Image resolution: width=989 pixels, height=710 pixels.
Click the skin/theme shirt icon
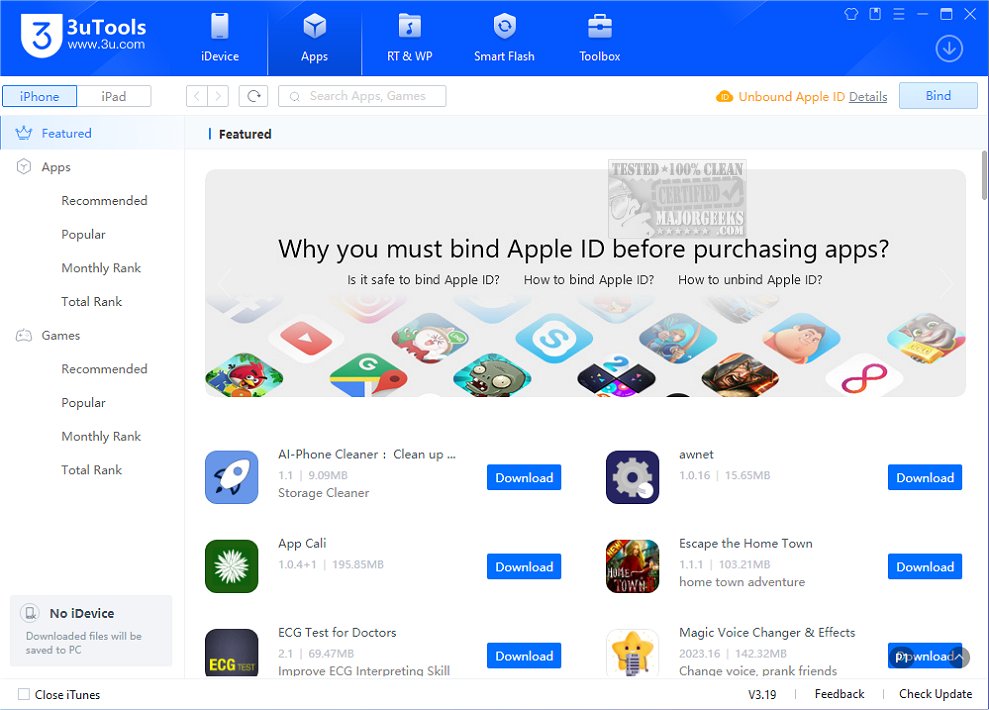coord(851,14)
